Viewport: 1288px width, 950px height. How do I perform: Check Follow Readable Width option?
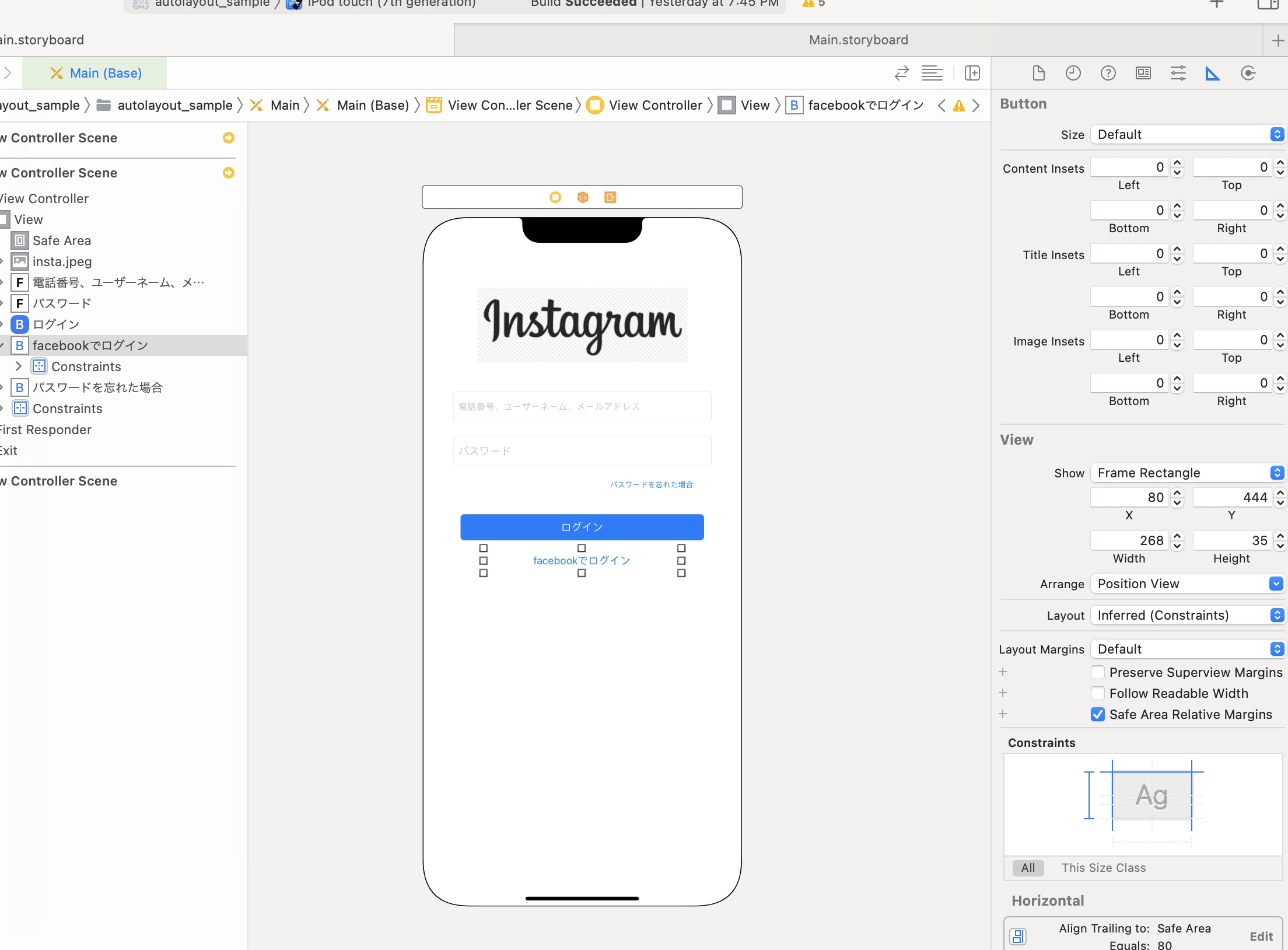(x=1098, y=693)
